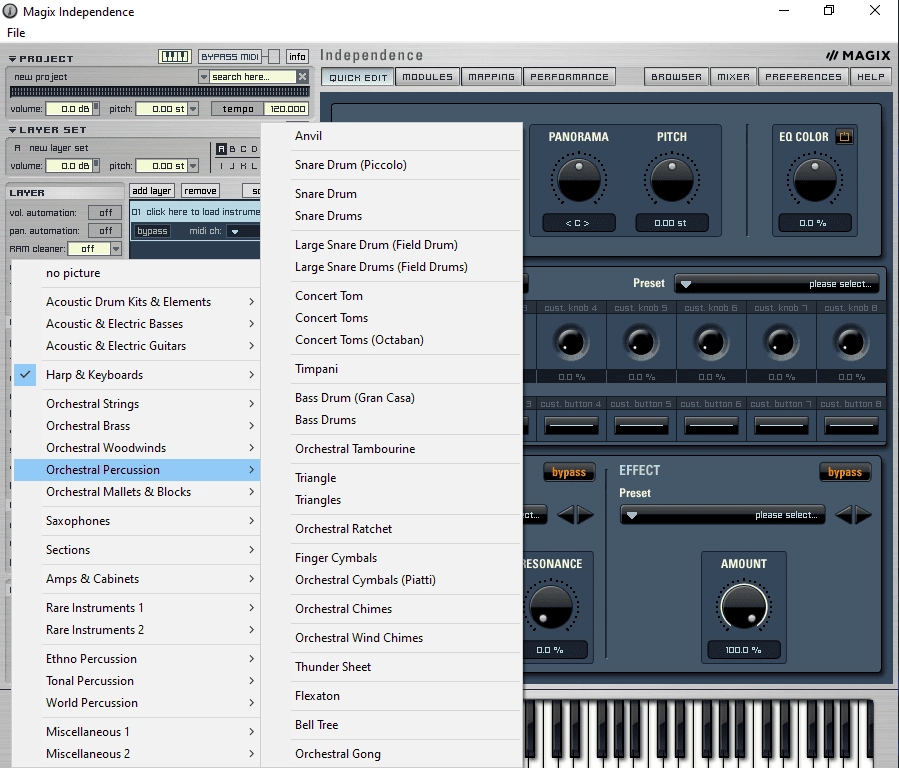
Task: Open the BROWSER tab
Action: coord(676,77)
